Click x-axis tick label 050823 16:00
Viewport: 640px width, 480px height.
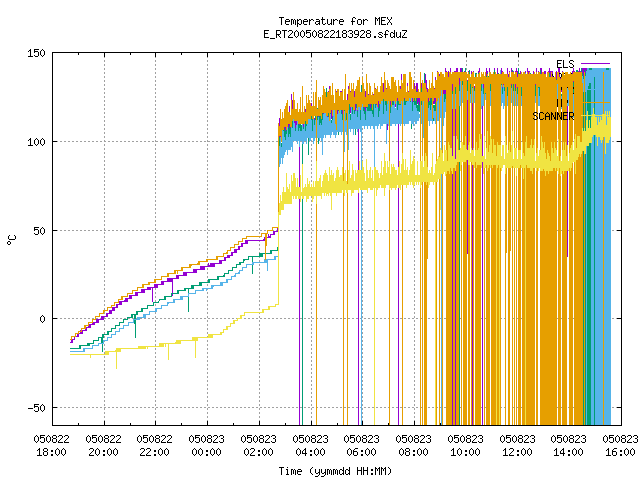pyautogui.click(x=621, y=446)
